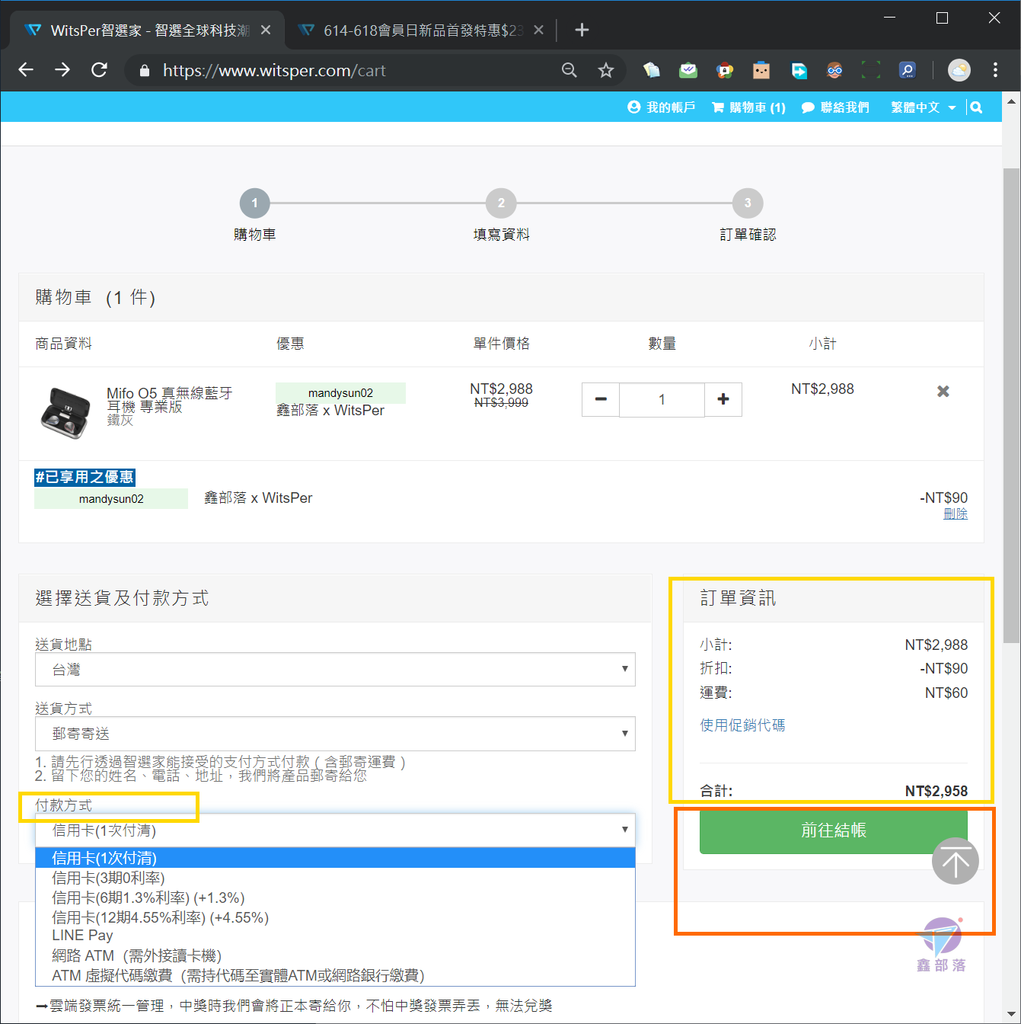The width and height of the screenshot is (1021, 1024).
Task: Open the browser profile avatar
Action: click(959, 70)
